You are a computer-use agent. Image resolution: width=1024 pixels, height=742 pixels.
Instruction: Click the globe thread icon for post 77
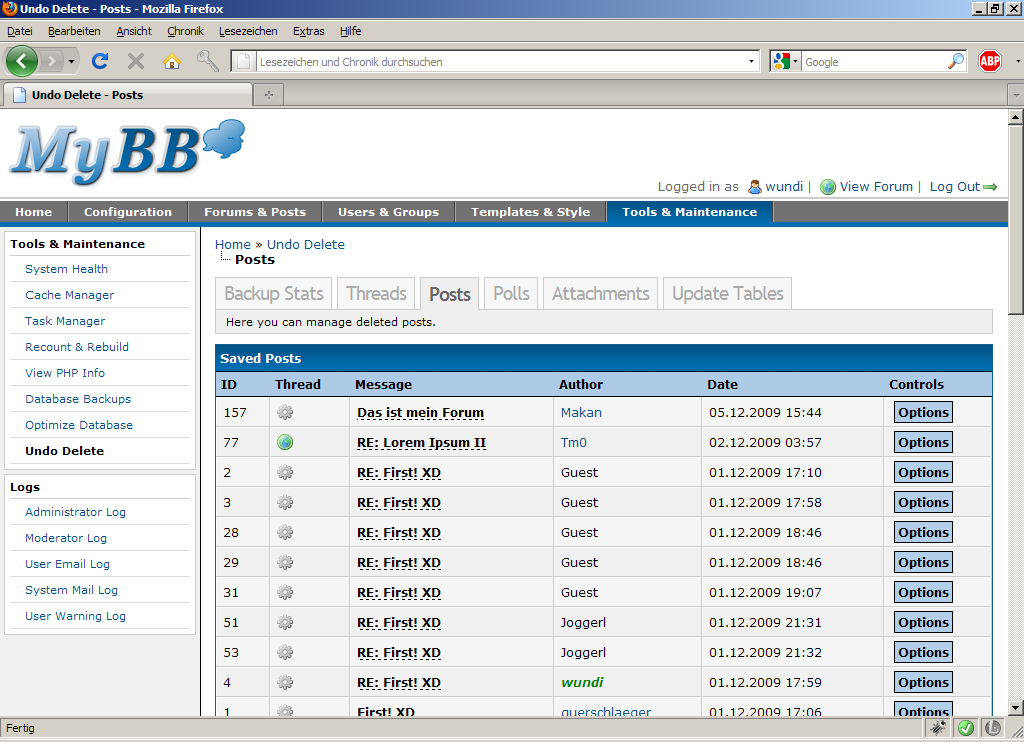click(x=285, y=442)
